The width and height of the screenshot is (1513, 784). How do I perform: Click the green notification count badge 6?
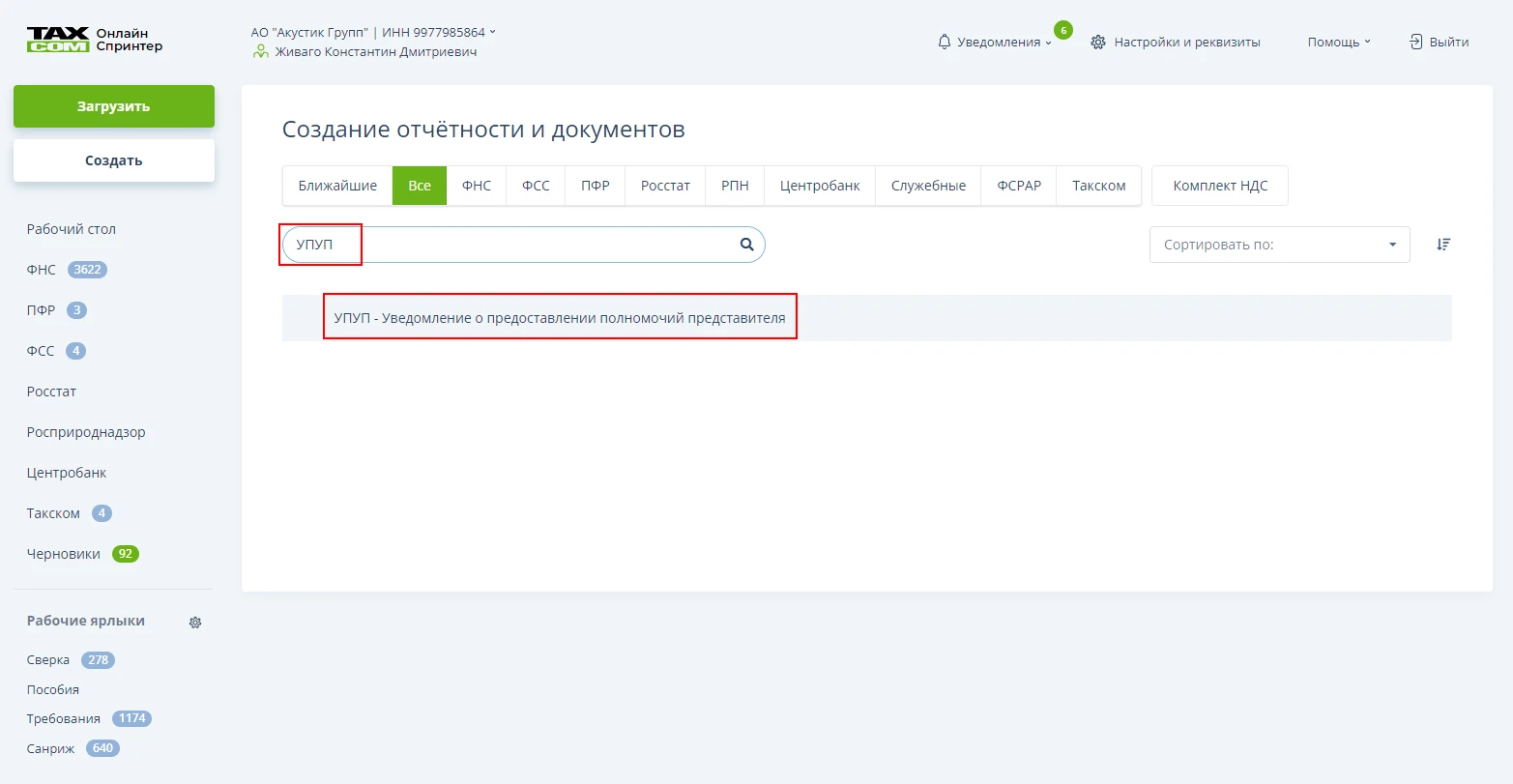click(x=1063, y=30)
